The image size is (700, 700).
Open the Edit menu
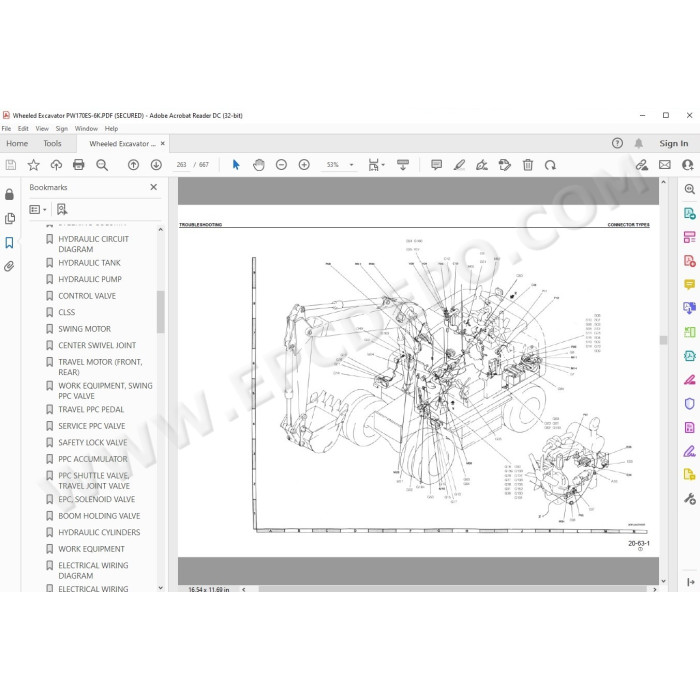[x=23, y=129]
